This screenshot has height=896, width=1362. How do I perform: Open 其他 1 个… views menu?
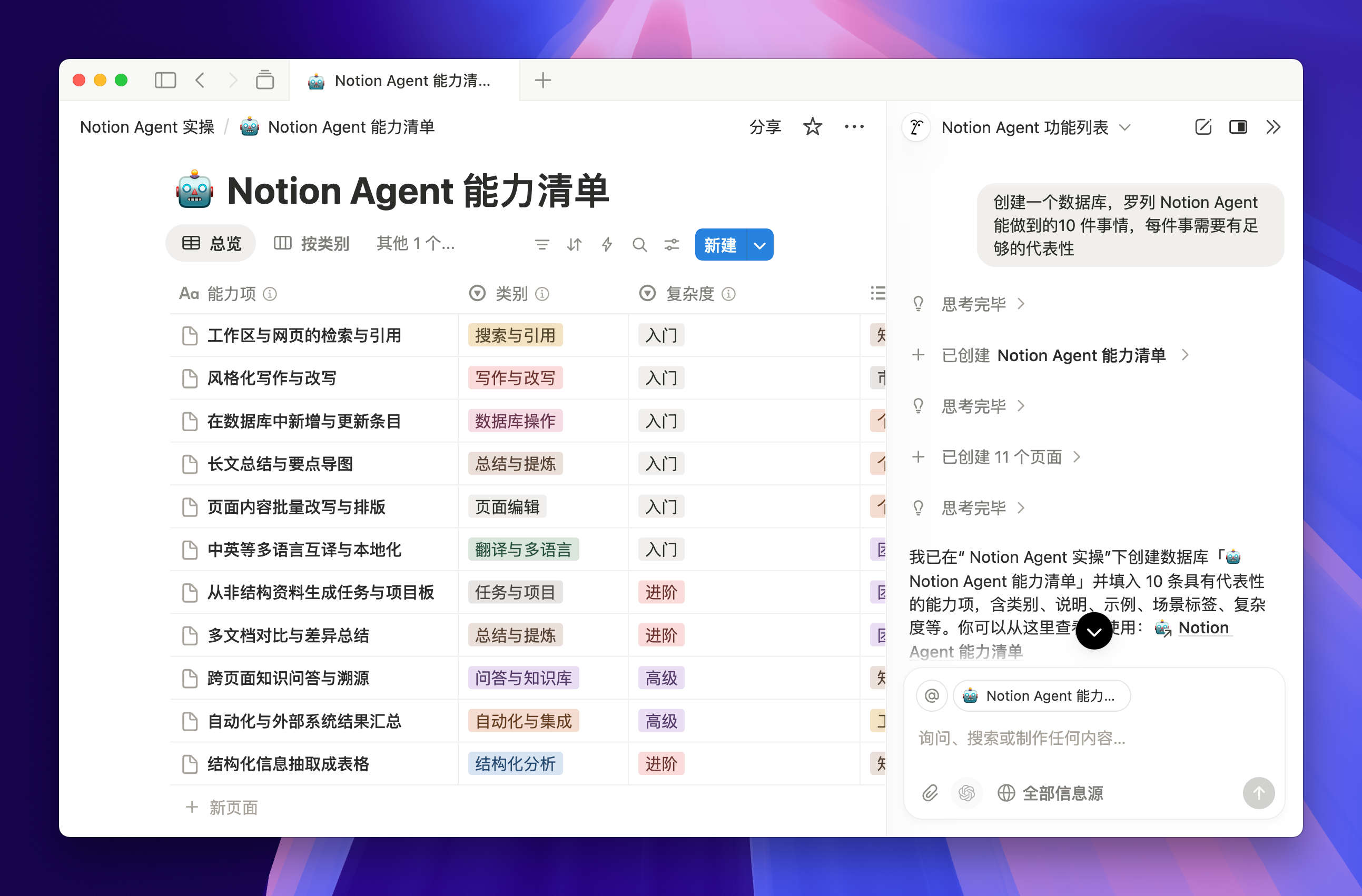tap(416, 244)
